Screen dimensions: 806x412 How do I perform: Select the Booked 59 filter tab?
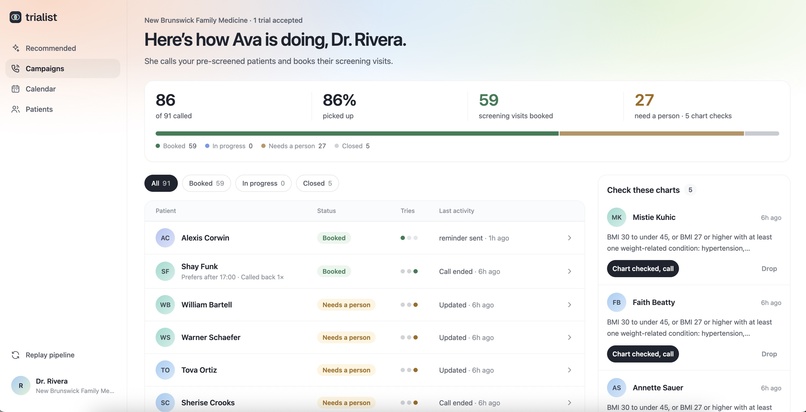(206, 183)
